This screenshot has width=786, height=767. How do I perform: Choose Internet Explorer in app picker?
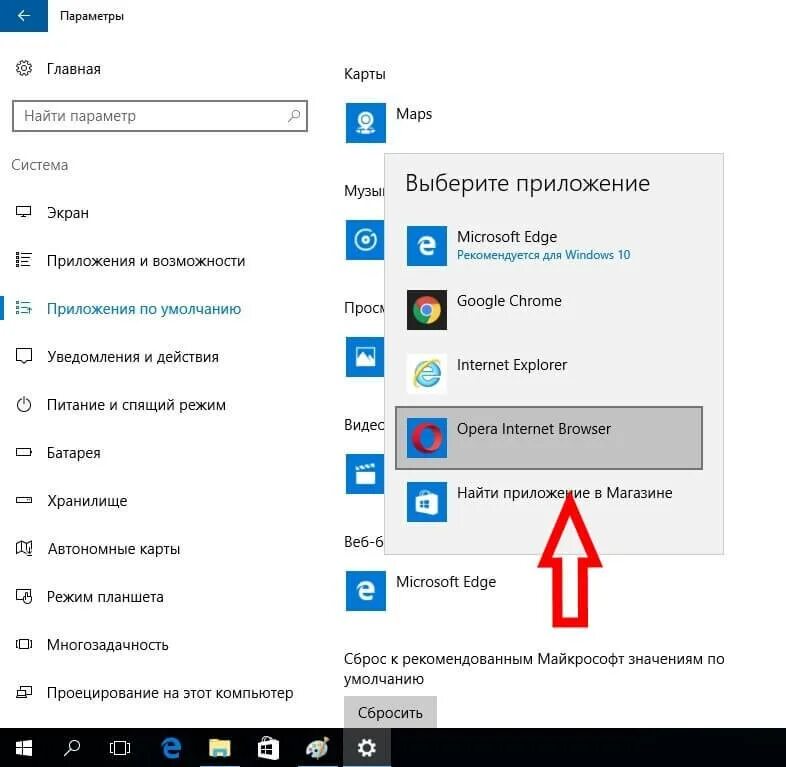[x=549, y=374]
